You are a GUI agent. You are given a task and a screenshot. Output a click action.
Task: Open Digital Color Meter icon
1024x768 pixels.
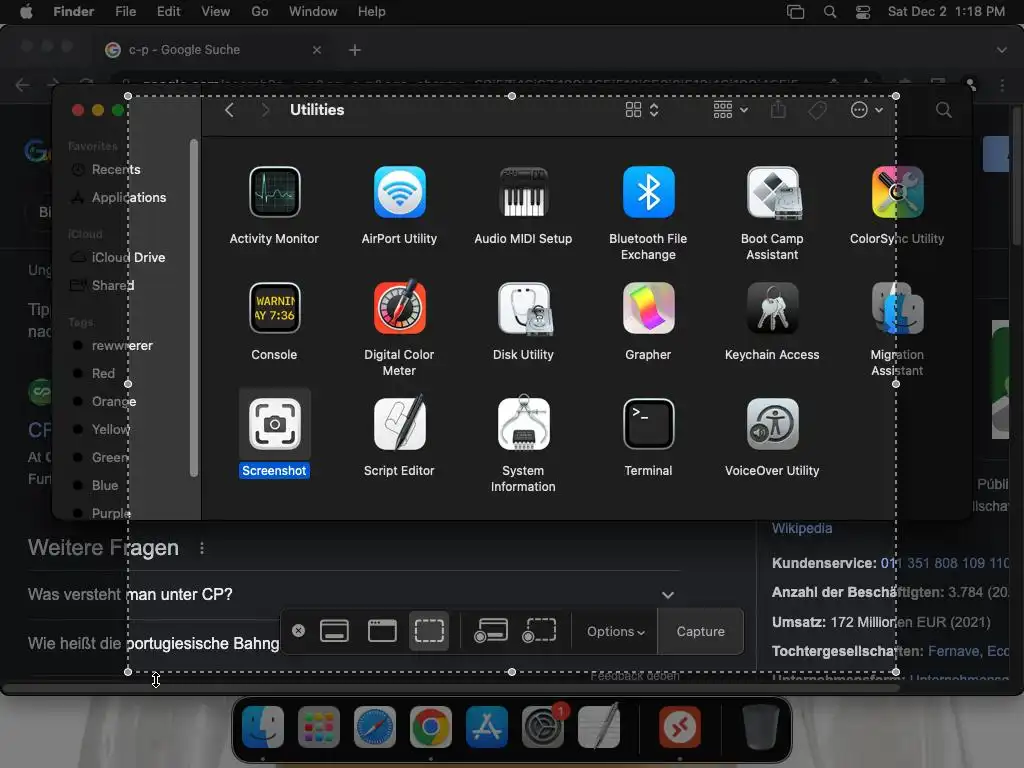pyautogui.click(x=399, y=308)
